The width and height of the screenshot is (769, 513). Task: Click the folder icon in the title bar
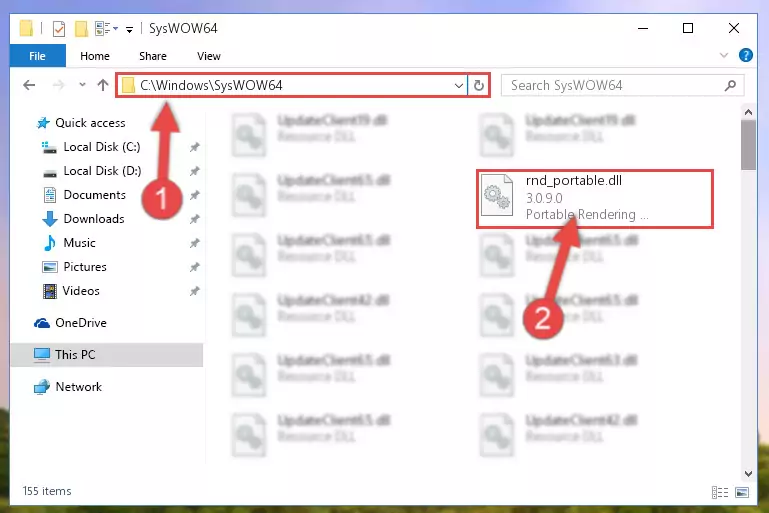click(x=26, y=28)
